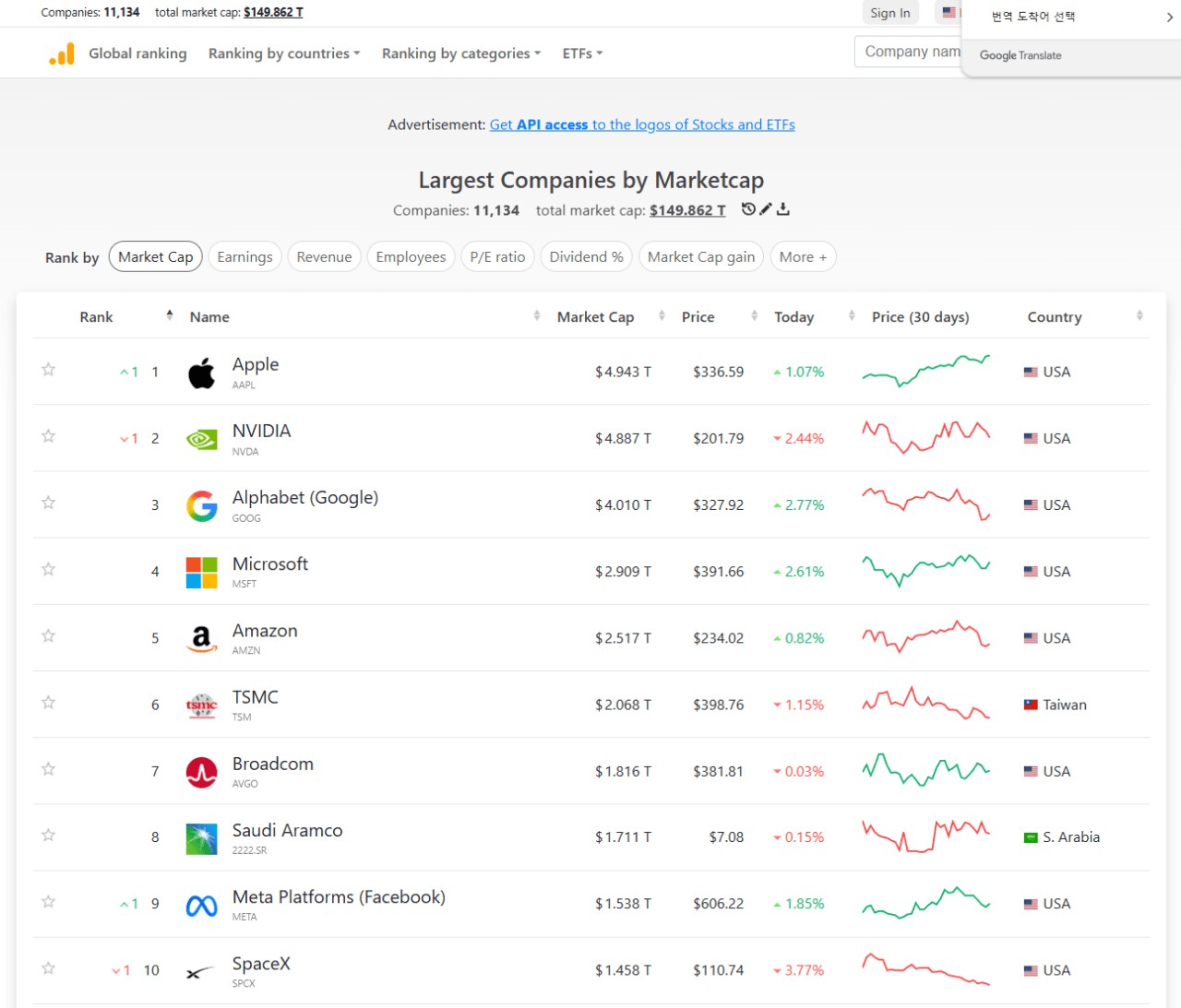
Task: Toggle the favorite star for Saudi Aramco
Action: click(x=49, y=836)
